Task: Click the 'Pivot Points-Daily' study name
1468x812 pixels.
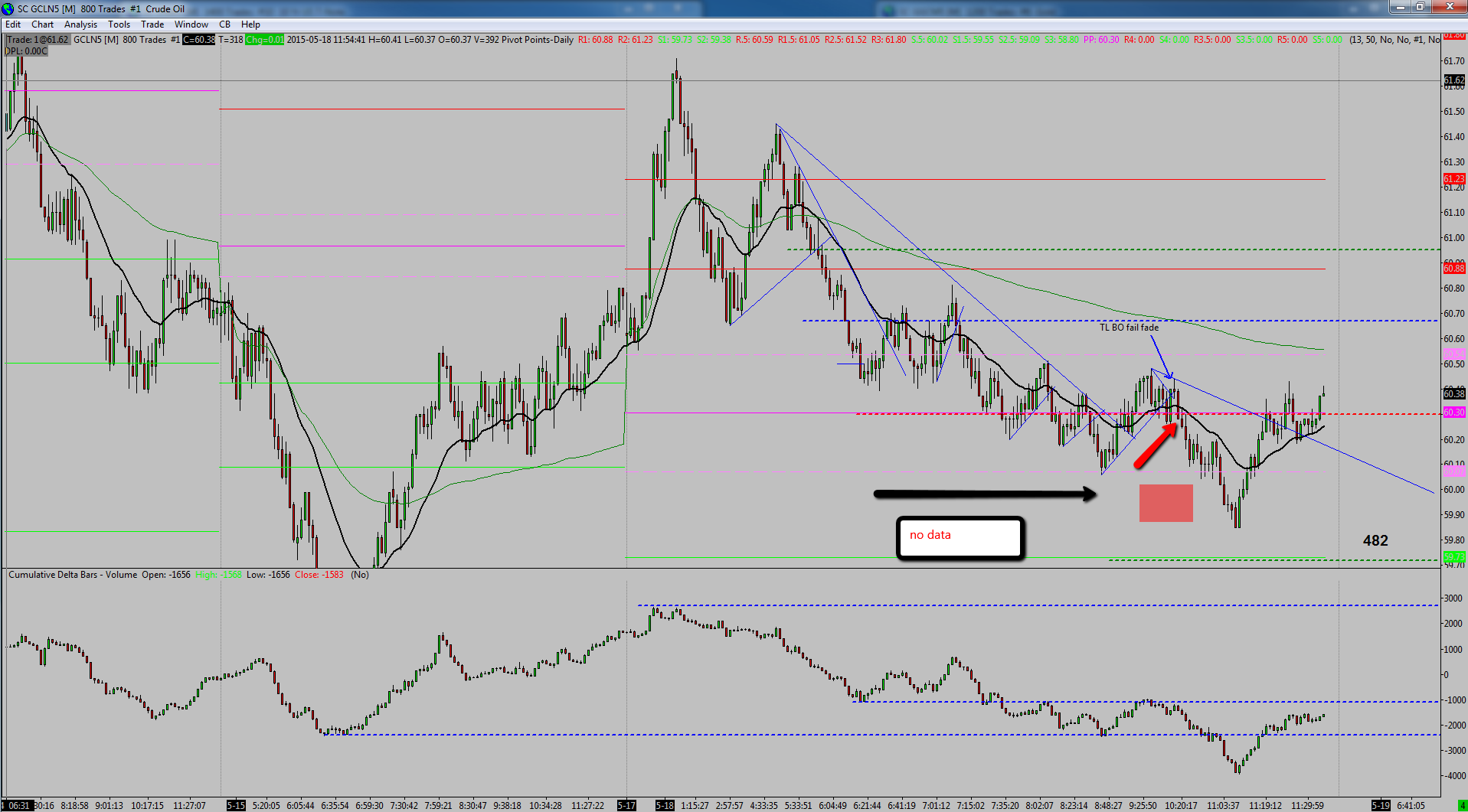Action: [537, 40]
